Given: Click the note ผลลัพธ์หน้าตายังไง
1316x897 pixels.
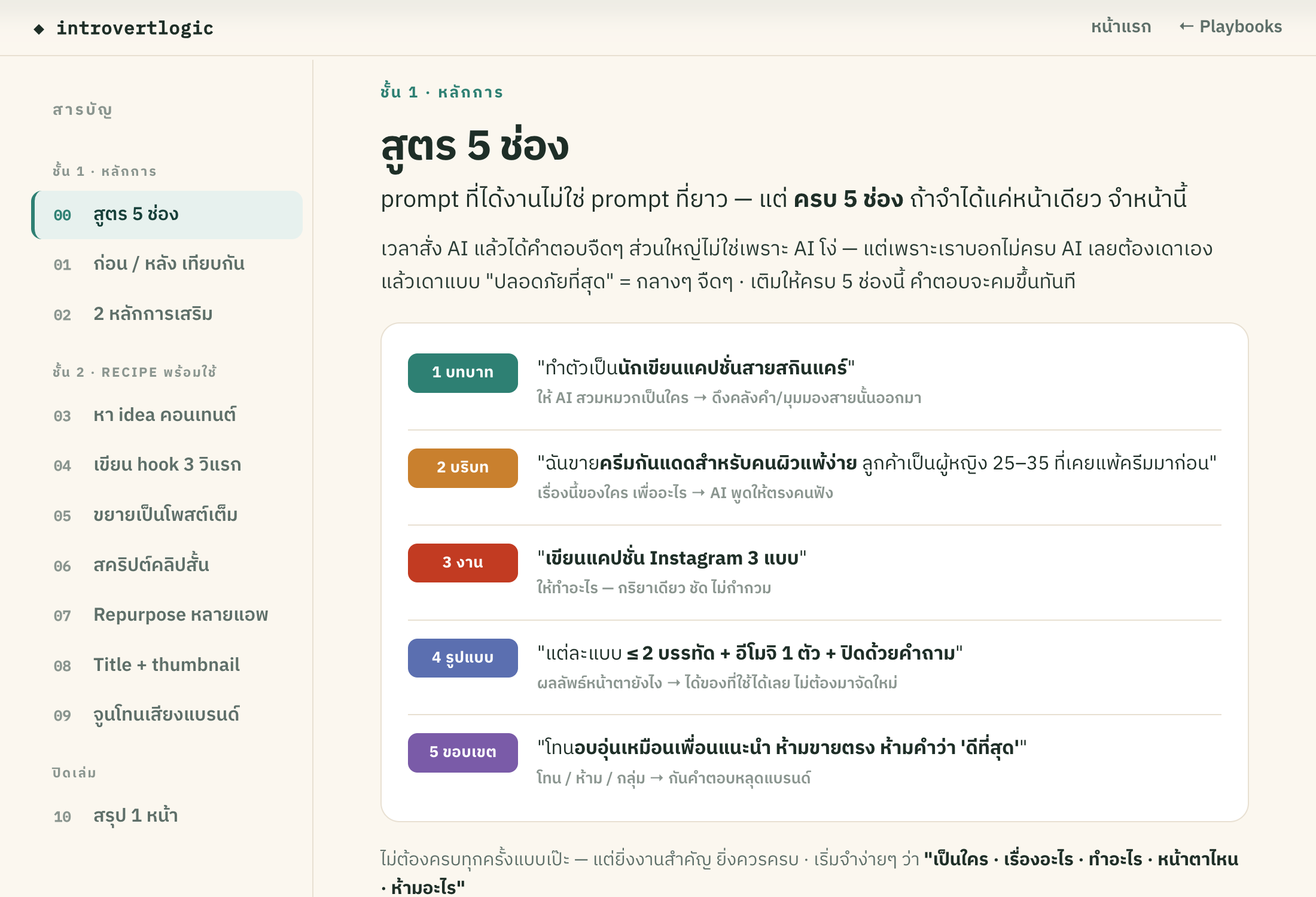Looking at the screenshot, I should [717, 683].
